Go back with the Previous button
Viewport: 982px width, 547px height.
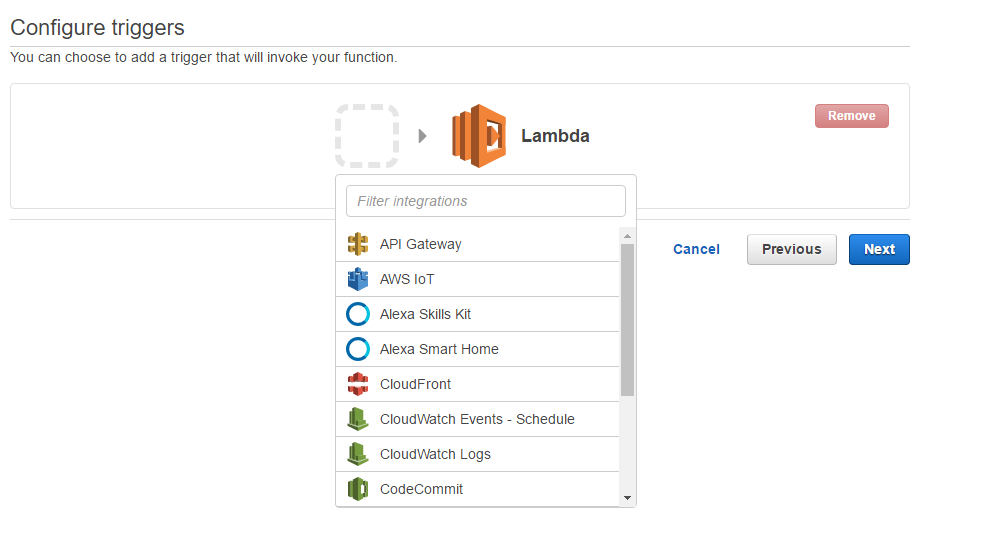coord(791,249)
